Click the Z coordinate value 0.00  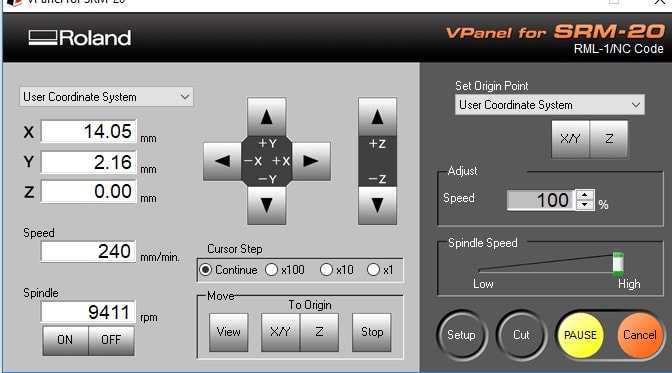(x=89, y=191)
